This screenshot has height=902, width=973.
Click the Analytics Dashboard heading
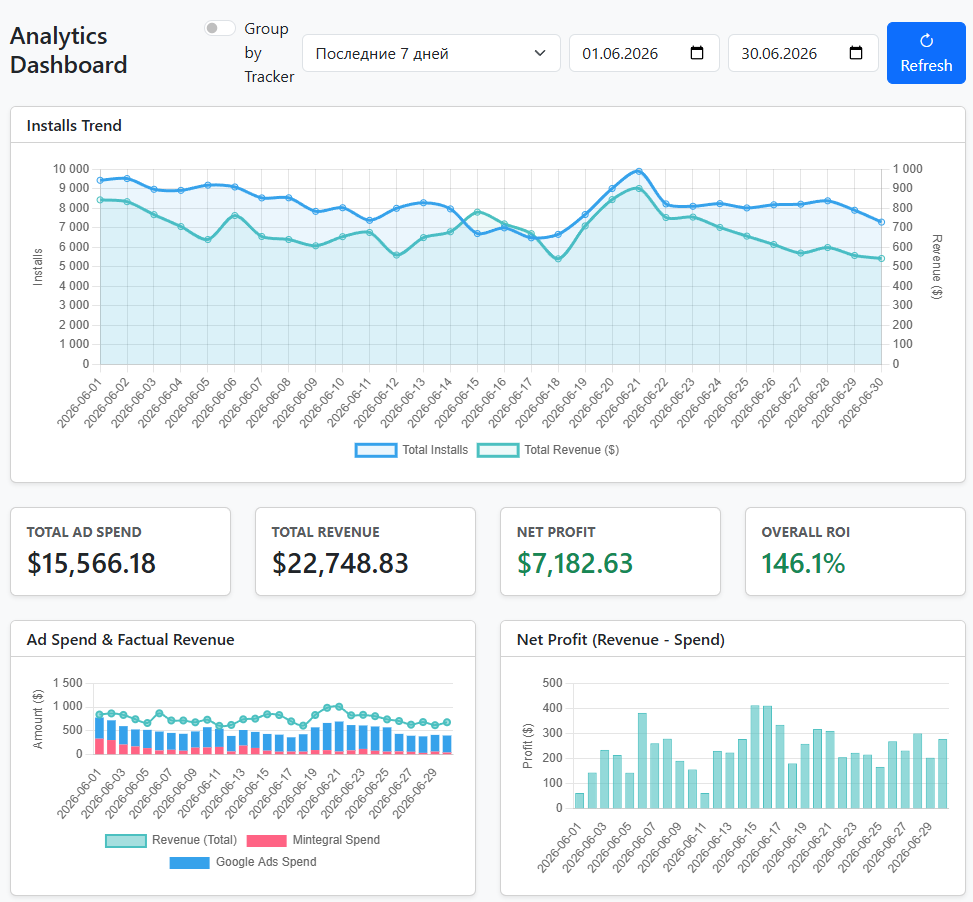point(68,50)
